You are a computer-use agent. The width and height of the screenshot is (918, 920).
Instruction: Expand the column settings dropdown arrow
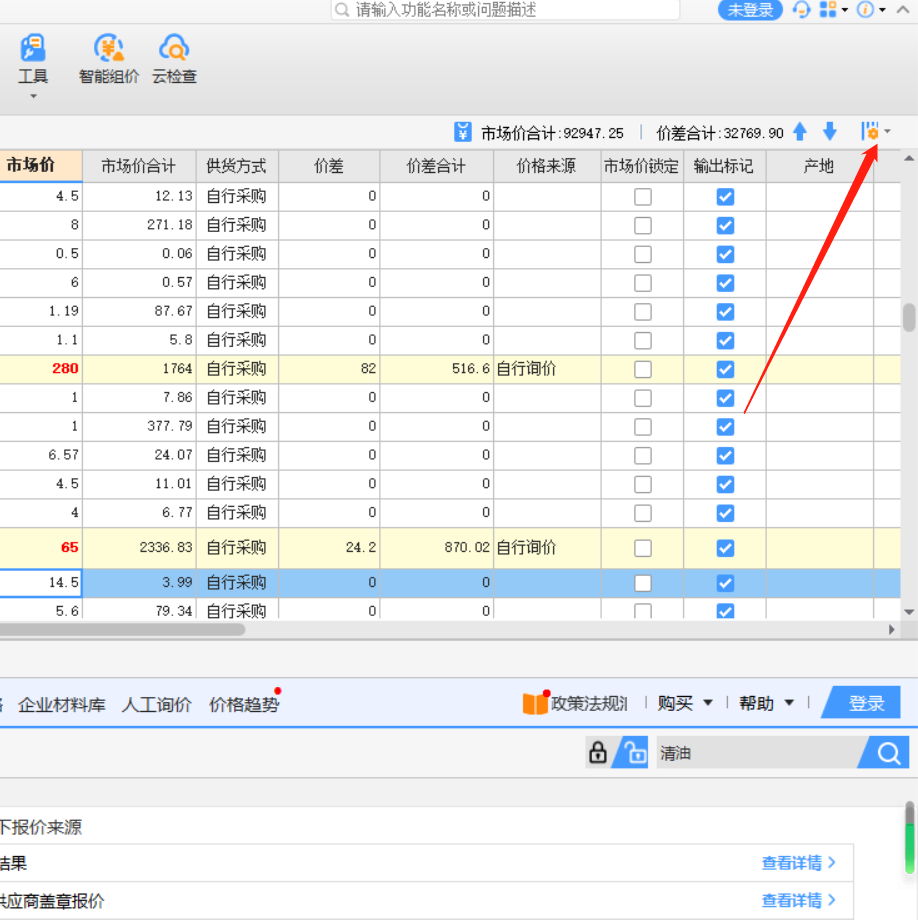887,131
